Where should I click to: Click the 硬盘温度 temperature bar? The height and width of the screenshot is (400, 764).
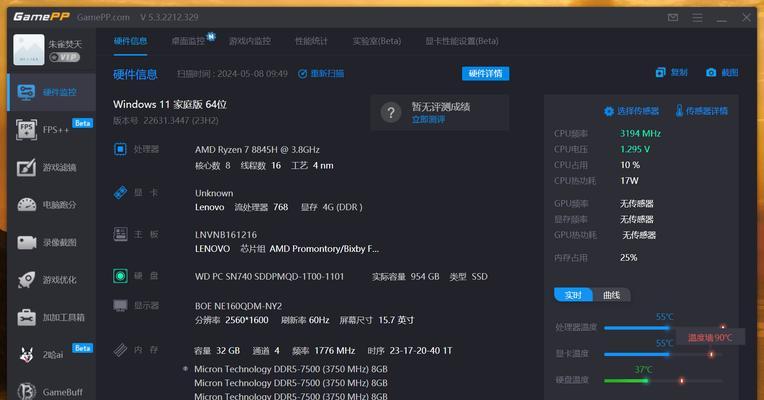point(663,381)
